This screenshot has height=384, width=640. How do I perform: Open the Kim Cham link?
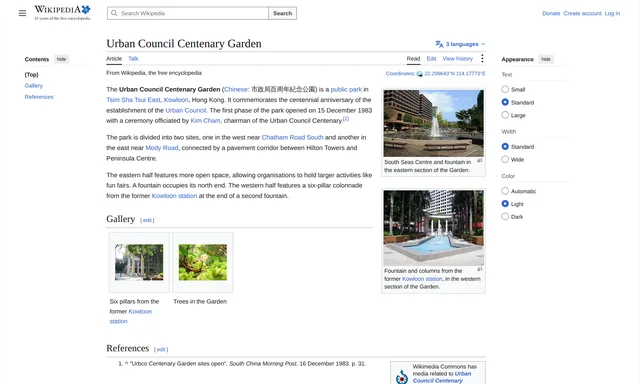205,121
